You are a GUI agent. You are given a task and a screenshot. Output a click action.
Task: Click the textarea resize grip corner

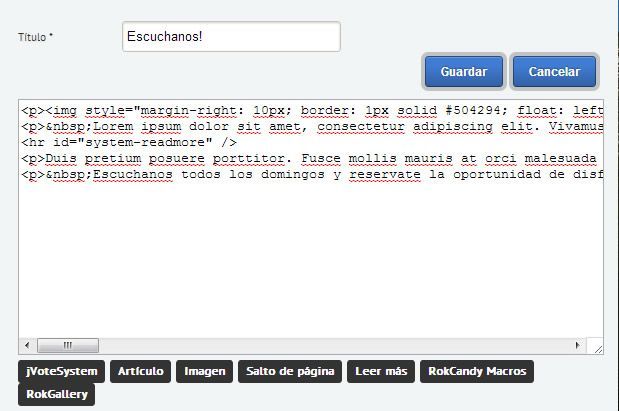(598, 348)
